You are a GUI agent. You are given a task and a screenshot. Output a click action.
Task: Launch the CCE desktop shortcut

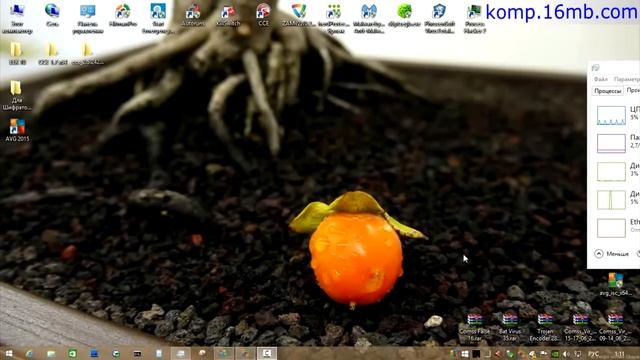pos(263,16)
